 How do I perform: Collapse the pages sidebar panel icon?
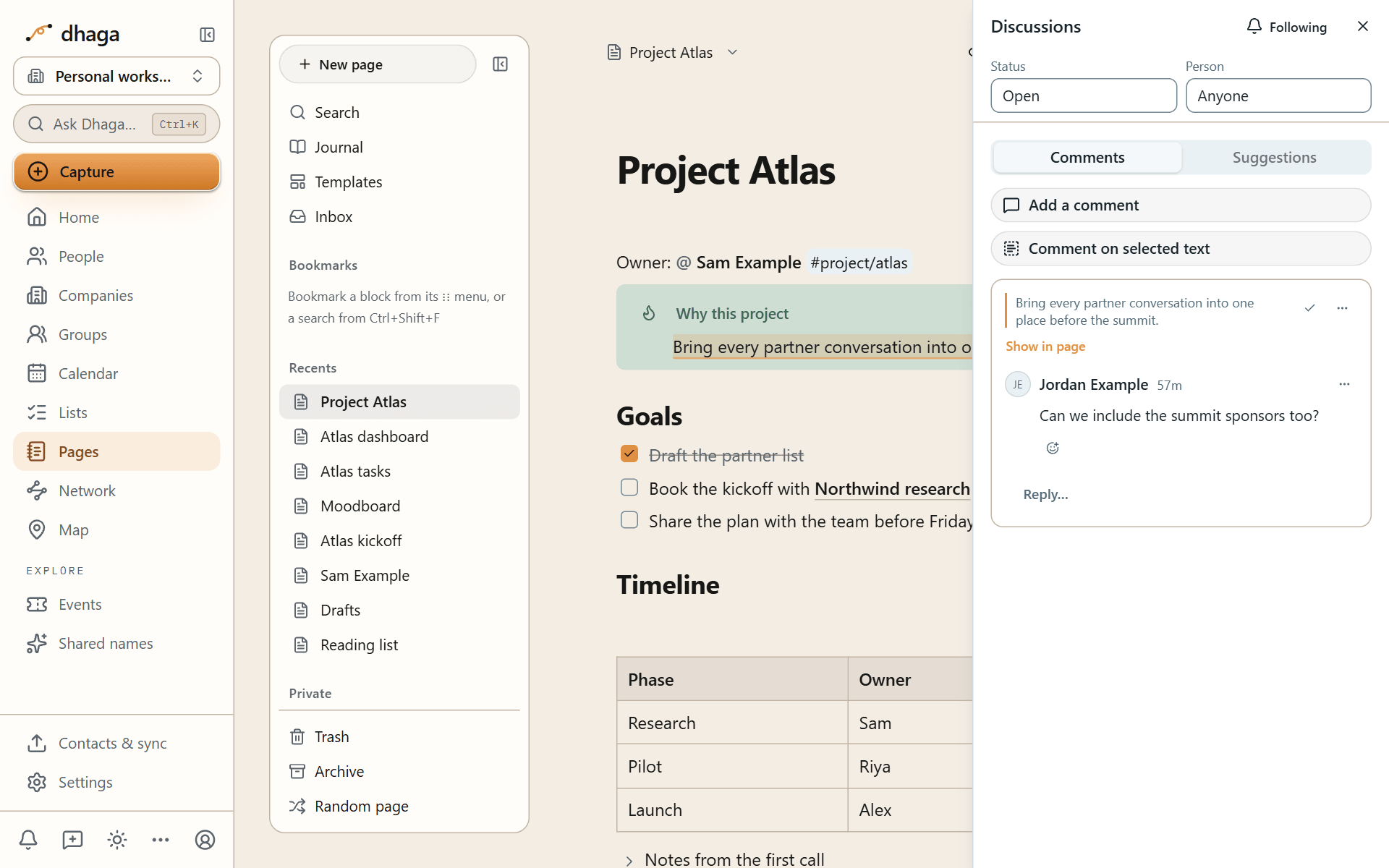click(500, 64)
